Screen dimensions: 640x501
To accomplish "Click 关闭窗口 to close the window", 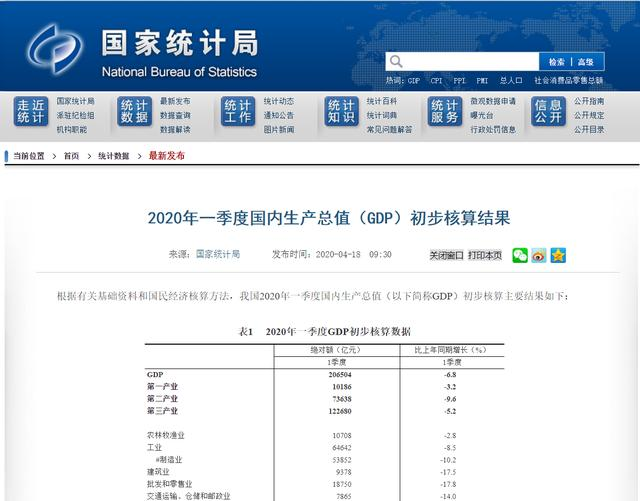I will (446, 256).
